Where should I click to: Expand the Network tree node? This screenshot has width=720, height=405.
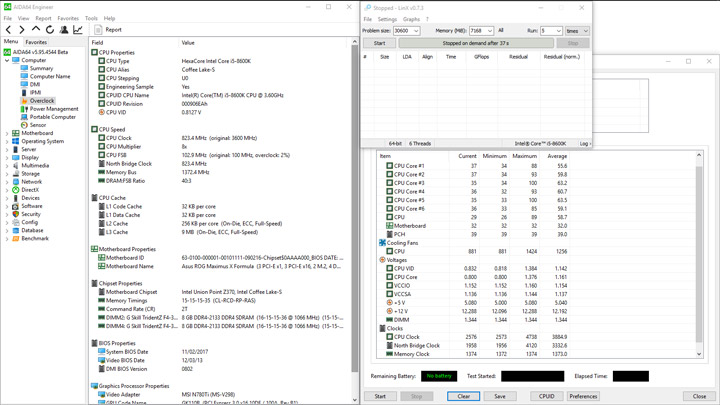click(x=7, y=182)
